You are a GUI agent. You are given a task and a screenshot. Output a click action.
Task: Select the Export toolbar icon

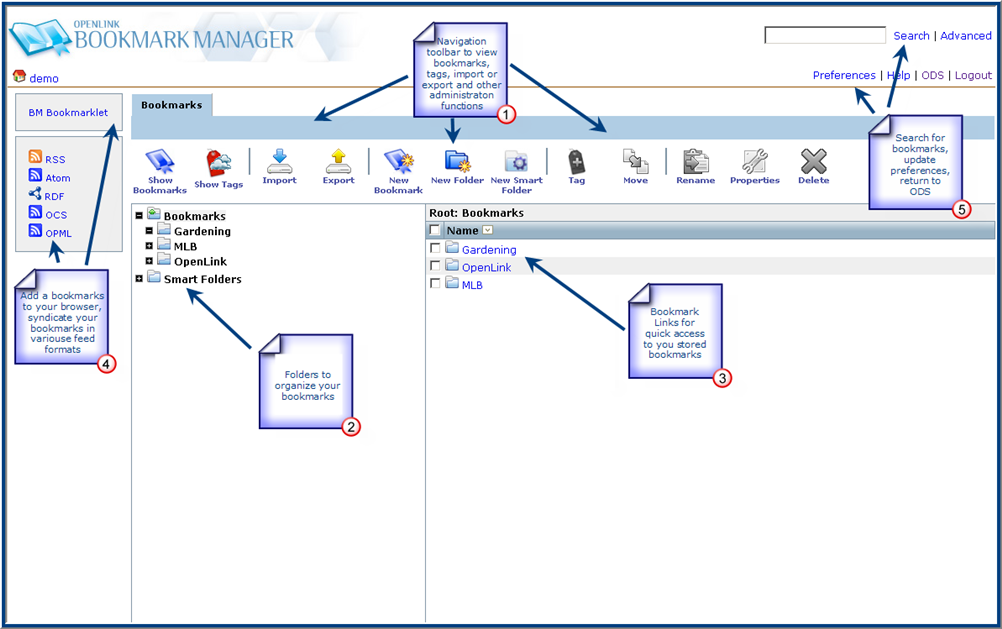[x=338, y=161]
